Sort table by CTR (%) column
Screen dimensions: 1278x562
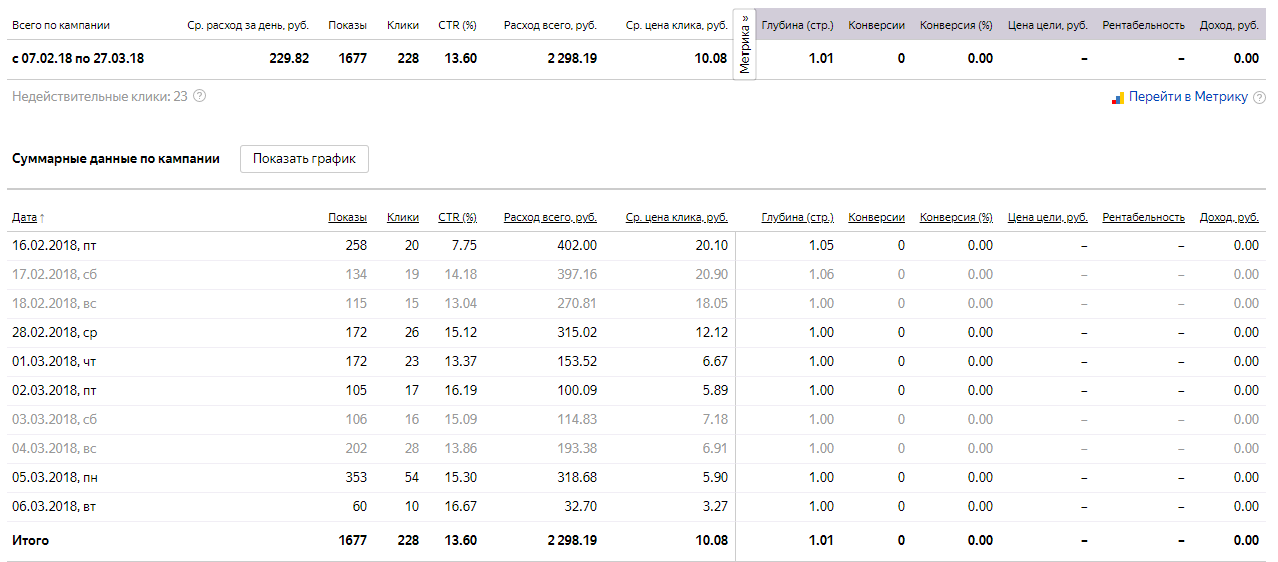point(457,217)
